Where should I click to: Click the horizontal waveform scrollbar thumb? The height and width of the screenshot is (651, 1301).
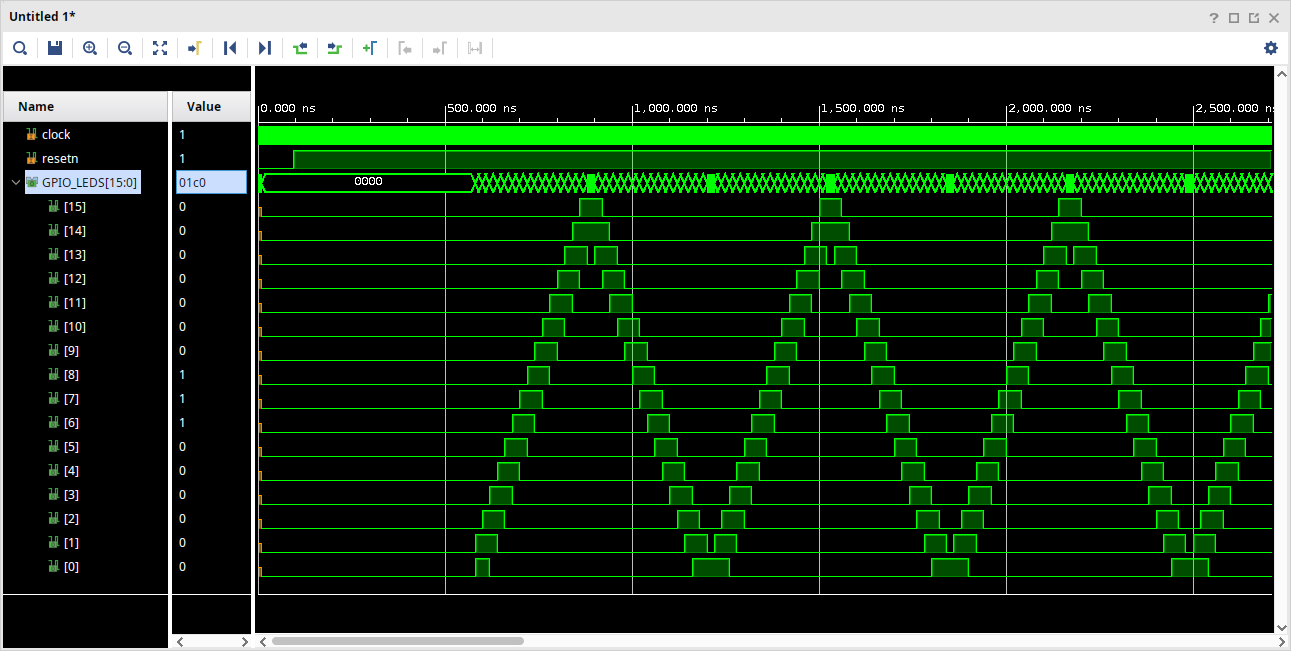[x=397, y=641]
